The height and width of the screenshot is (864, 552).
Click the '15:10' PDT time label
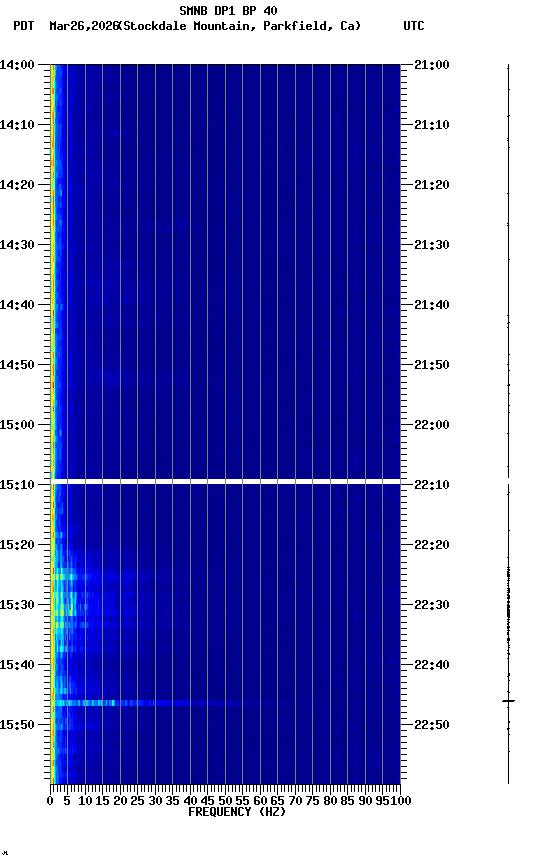pyautogui.click(x=17, y=485)
